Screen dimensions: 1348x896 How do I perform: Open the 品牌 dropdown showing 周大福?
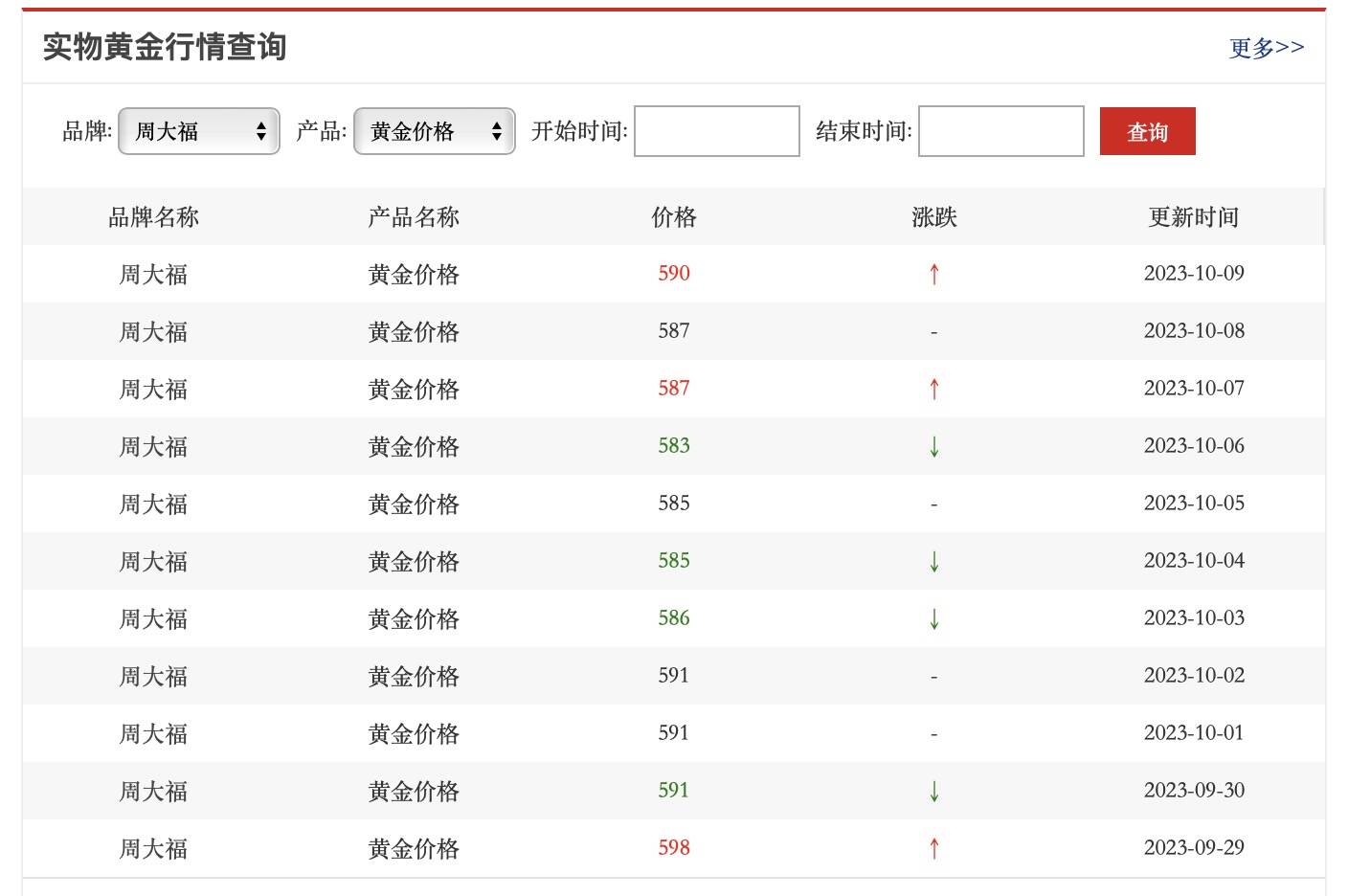[198, 131]
